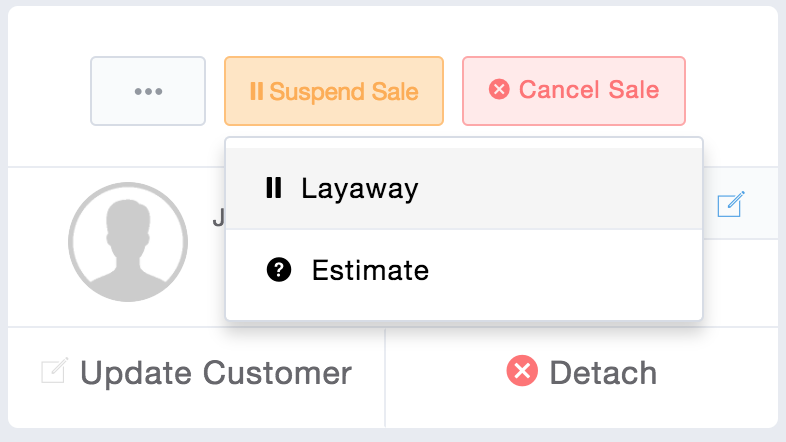Click the blue edit pencil icon
786x442 pixels.
click(x=731, y=205)
